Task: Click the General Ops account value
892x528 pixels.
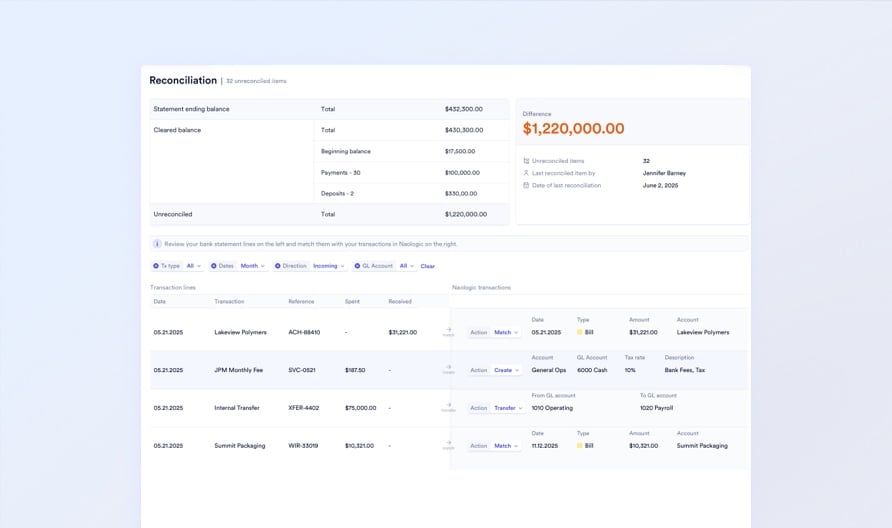Action: [x=549, y=370]
